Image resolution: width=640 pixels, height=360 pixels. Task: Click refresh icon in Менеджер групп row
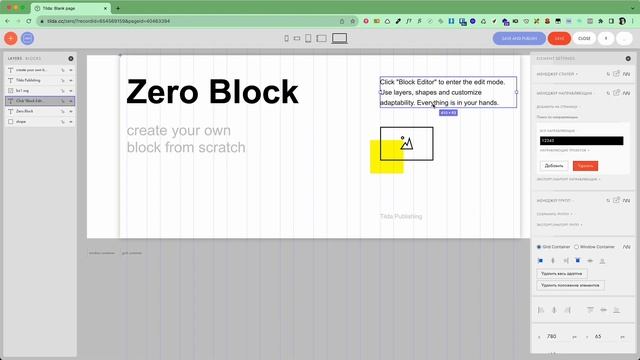[x=608, y=200]
